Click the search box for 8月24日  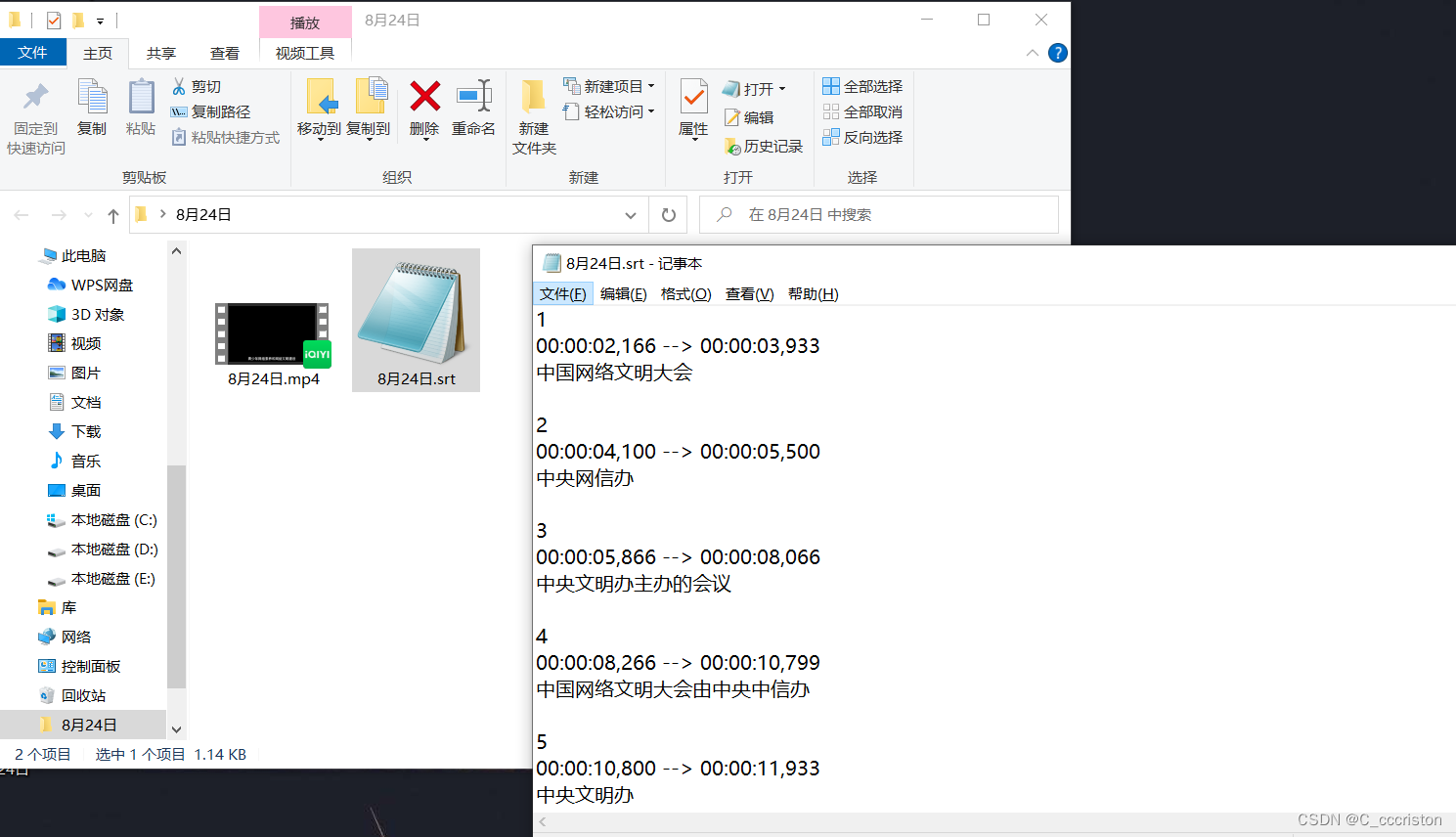(x=879, y=215)
